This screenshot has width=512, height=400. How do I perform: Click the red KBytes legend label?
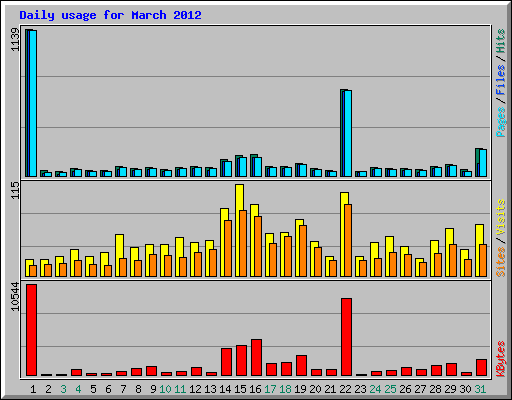[501, 359]
